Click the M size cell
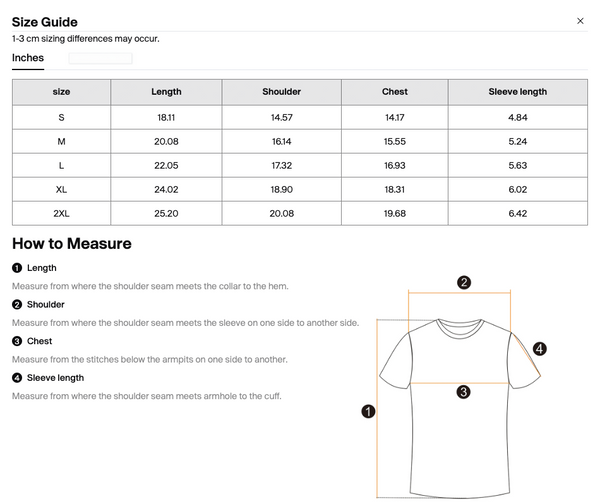 tap(61, 142)
